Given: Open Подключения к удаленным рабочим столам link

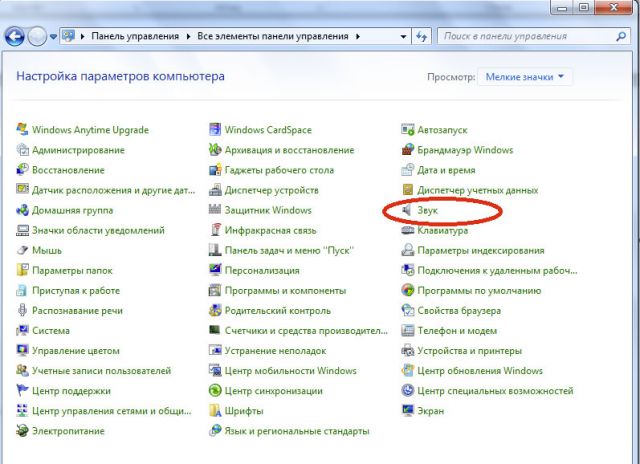Looking at the screenshot, I should [x=498, y=270].
